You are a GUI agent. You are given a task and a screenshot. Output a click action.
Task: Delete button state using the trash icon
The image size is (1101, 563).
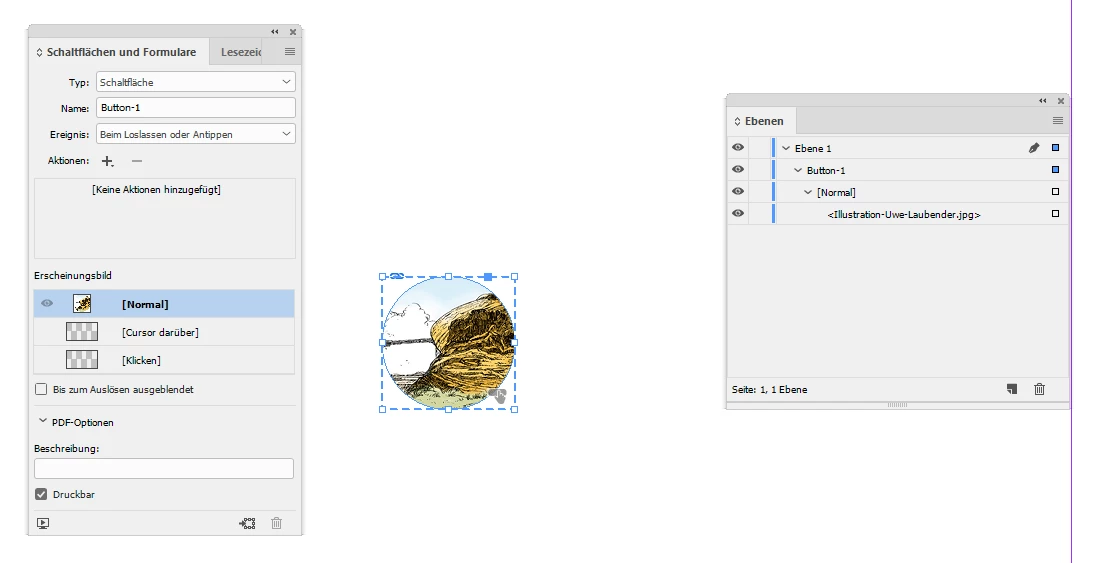(x=277, y=523)
